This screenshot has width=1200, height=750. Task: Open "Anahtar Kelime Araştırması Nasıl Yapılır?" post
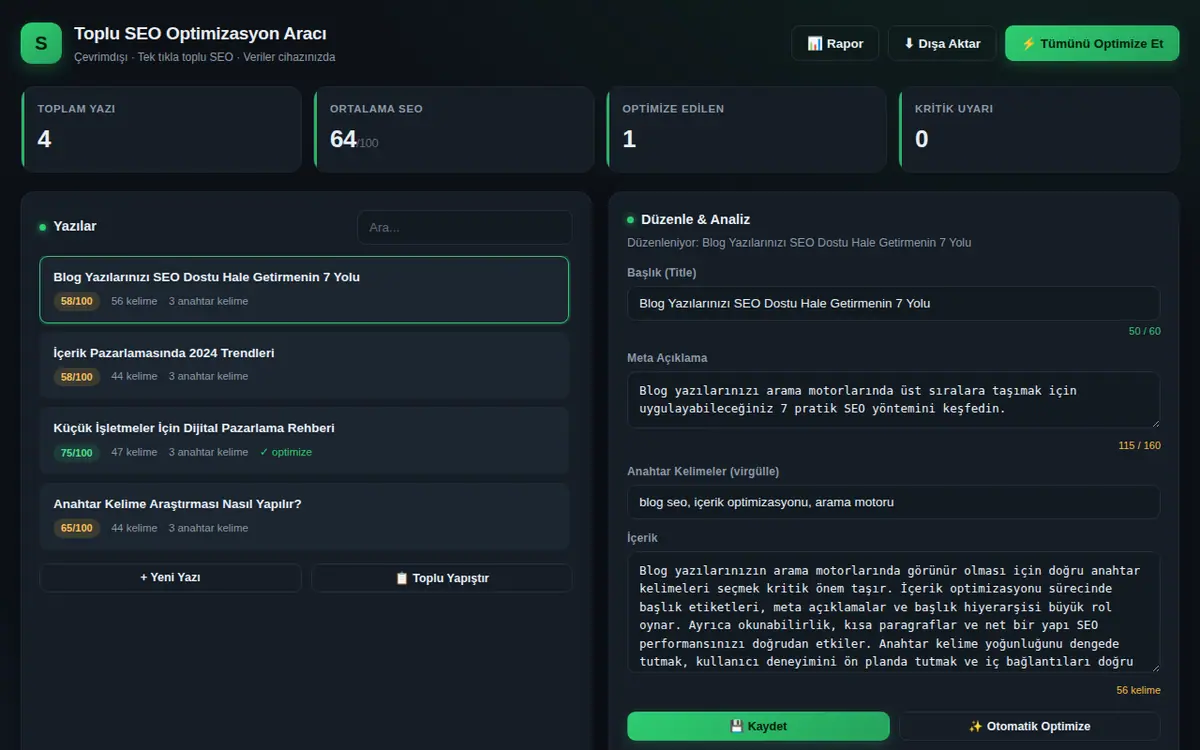pos(304,516)
